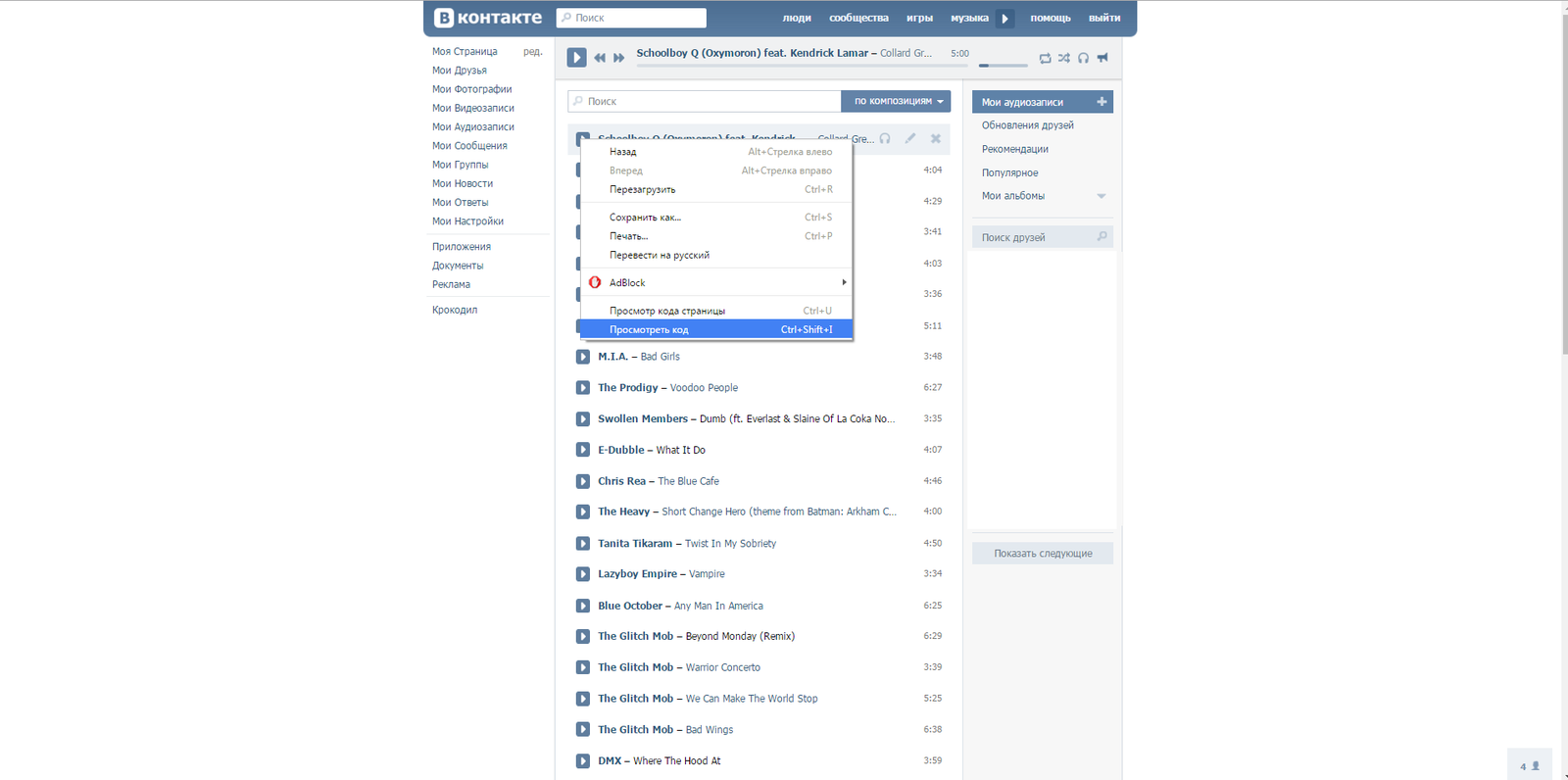Play Tanita Tikaram Twist In My Sobriety
Screen dimensions: 1568x780
[583, 543]
